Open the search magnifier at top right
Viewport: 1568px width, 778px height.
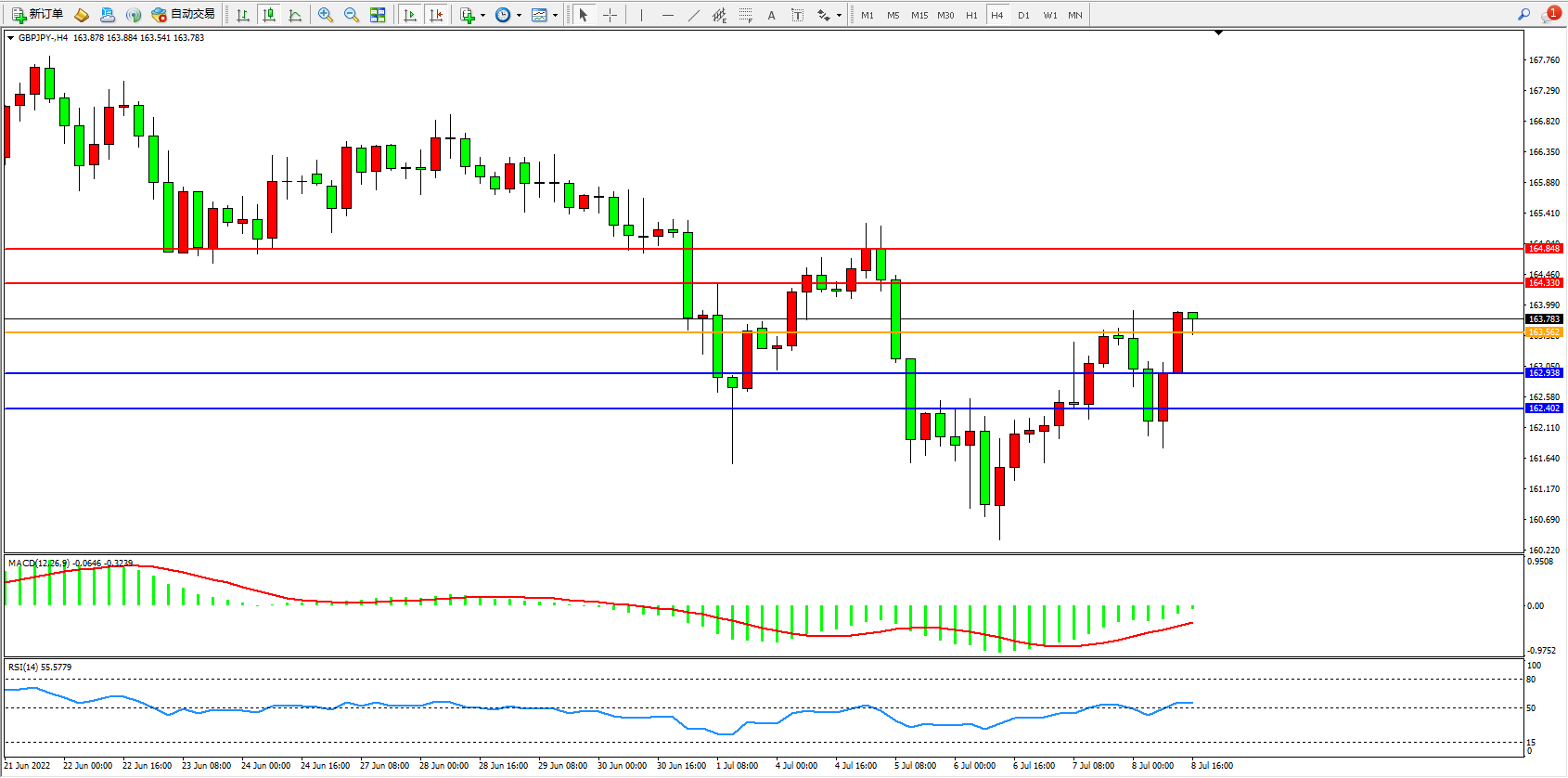(x=1523, y=14)
